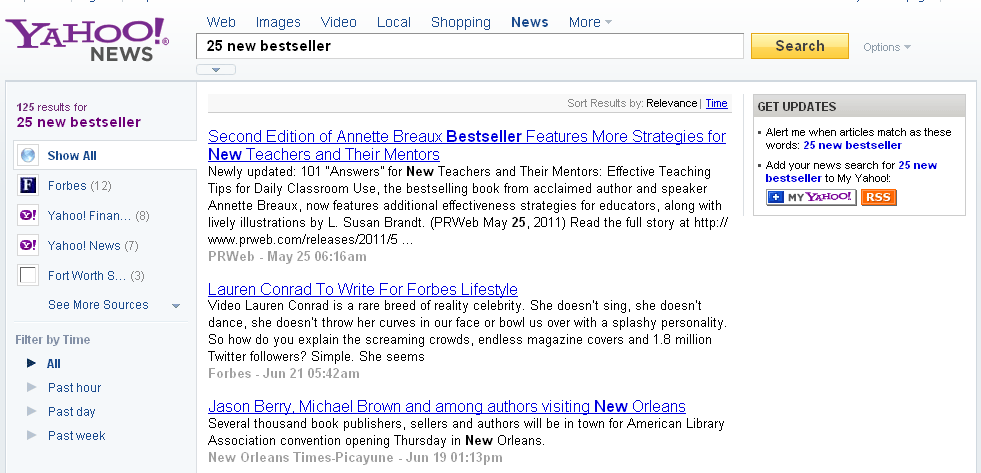Expand the panel below the search box

(x=216, y=69)
